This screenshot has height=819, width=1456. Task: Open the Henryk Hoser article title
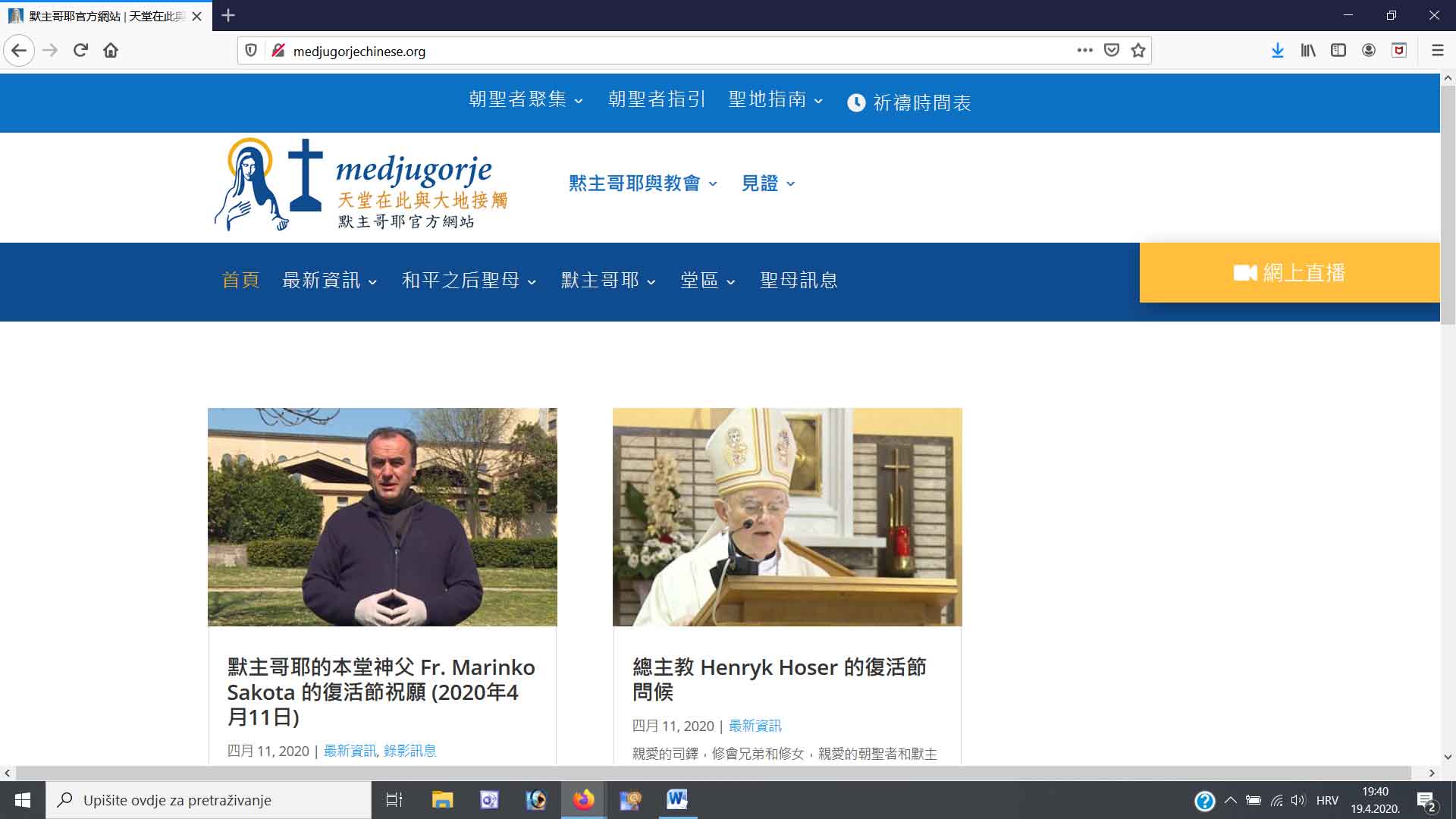[x=780, y=679]
